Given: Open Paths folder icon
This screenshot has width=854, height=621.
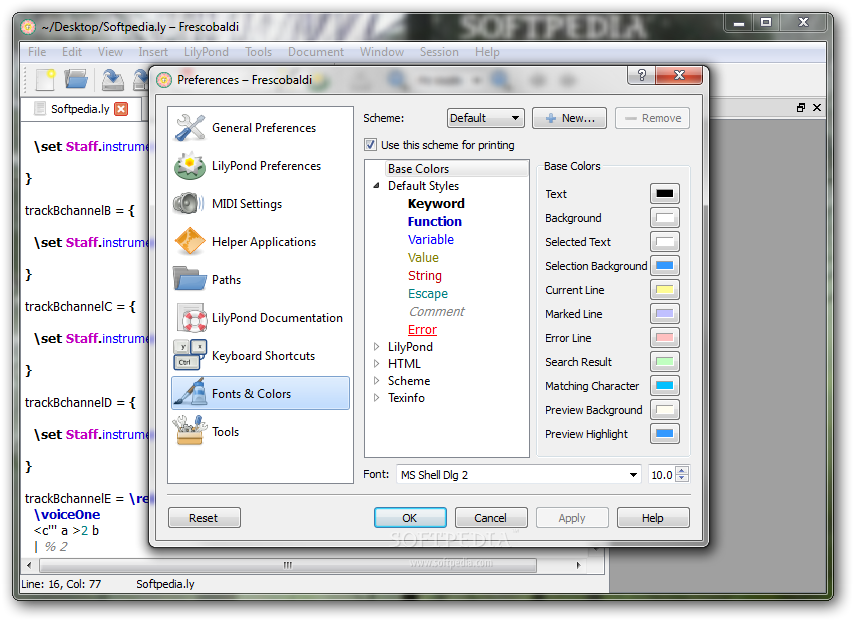Looking at the screenshot, I should tap(190, 279).
